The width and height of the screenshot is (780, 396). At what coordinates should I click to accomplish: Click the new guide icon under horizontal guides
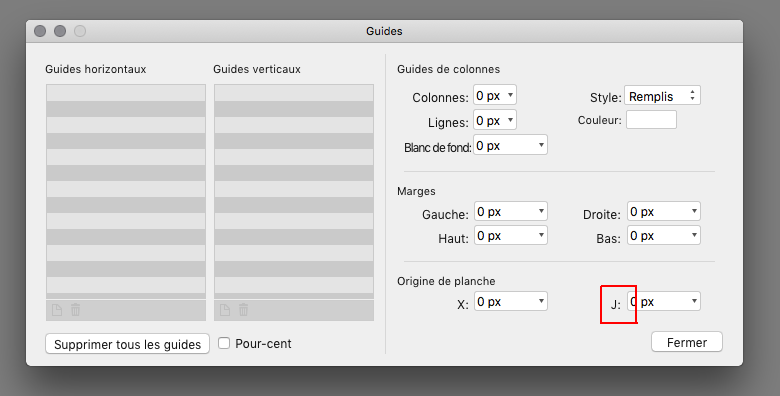click(x=57, y=310)
